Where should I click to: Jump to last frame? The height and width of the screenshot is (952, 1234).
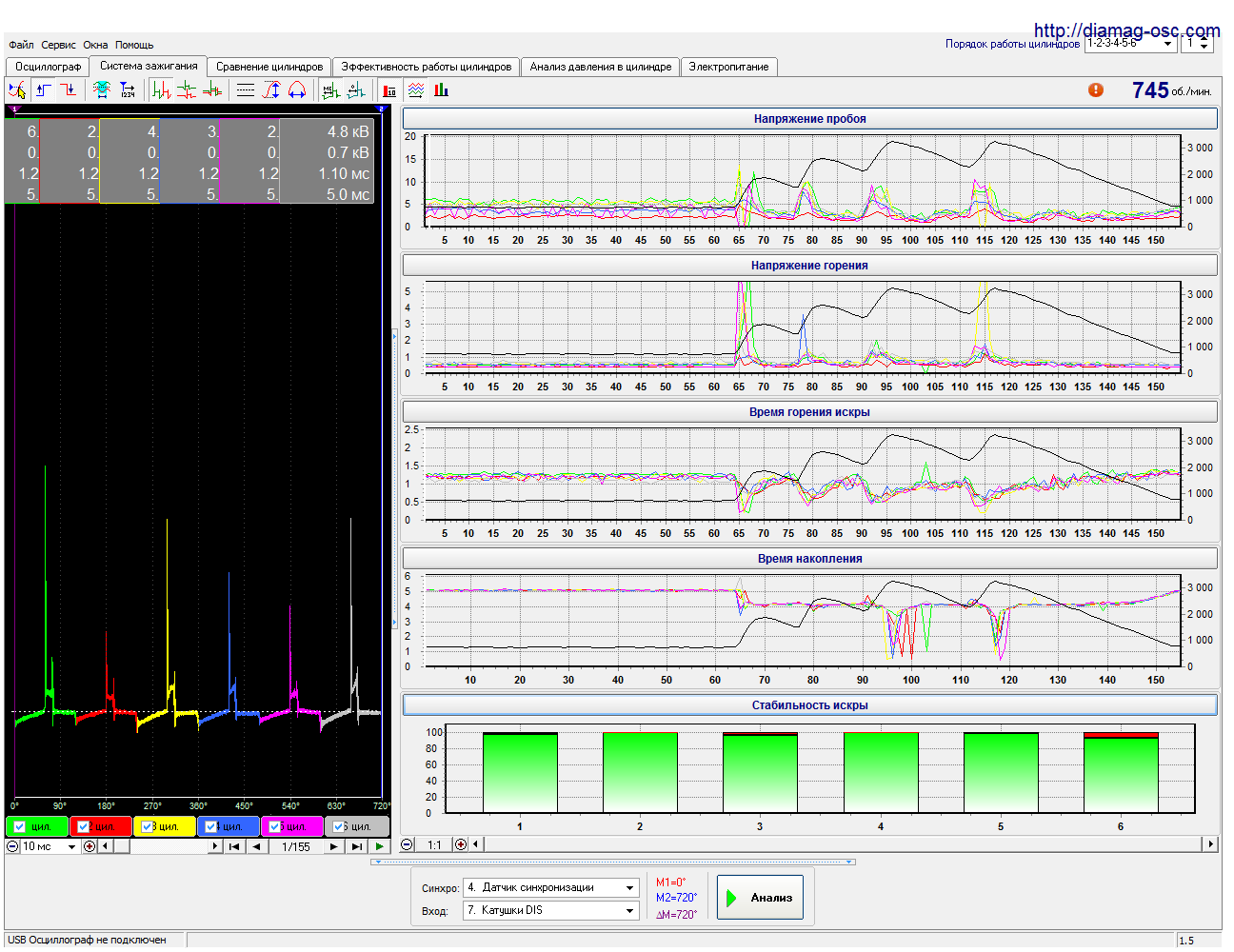tap(356, 846)
